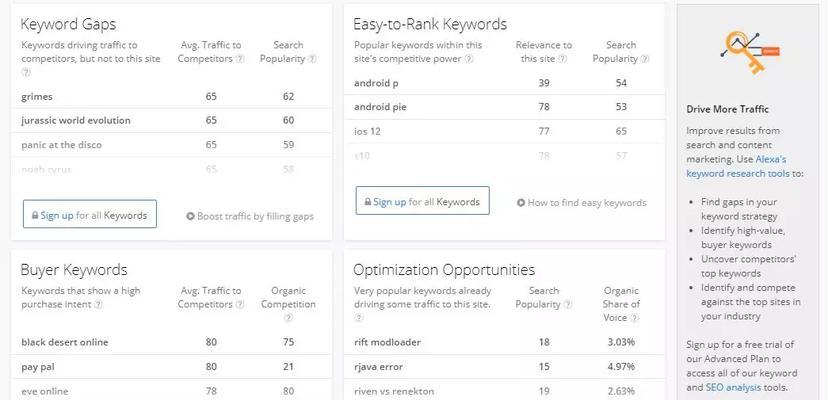Click help icon next to 'purchase intent' description

[x=98, y=304]
